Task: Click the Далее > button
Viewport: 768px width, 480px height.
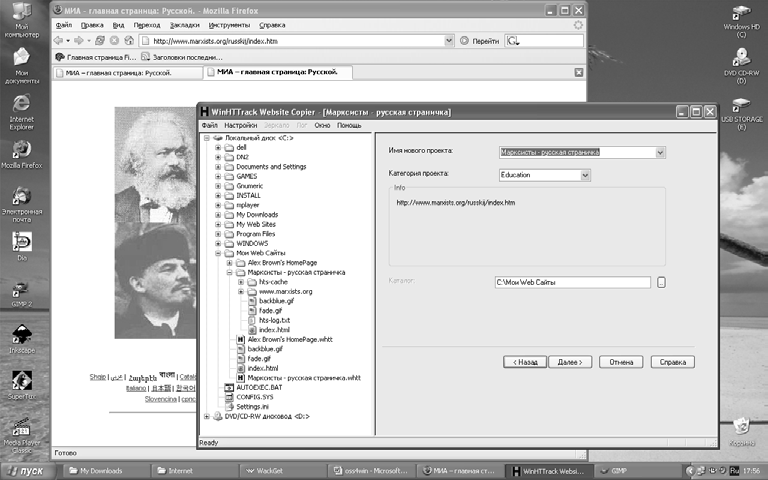Action: point(568,362)
